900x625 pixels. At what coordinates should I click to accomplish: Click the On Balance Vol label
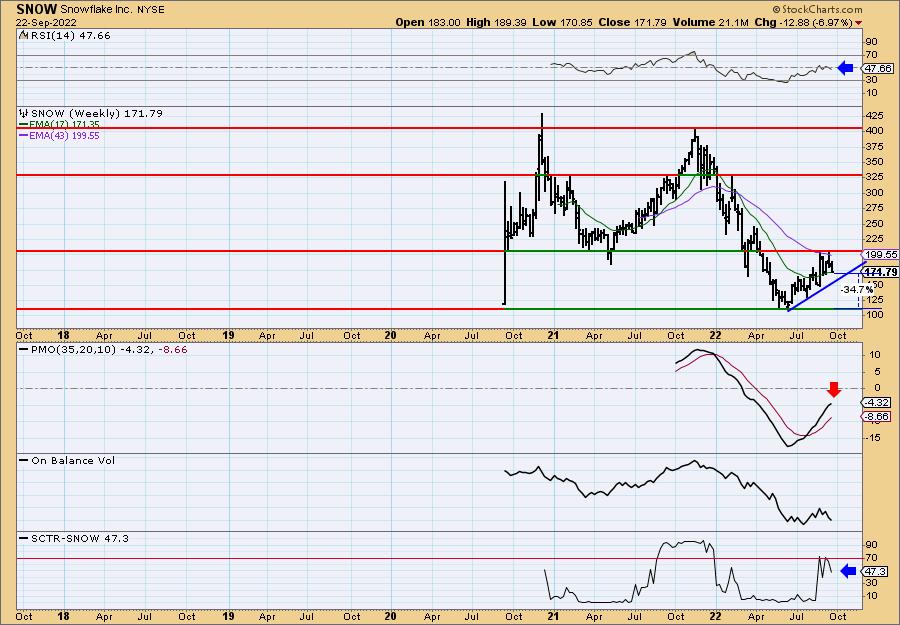pyautogui.click(x=68, y=460)
